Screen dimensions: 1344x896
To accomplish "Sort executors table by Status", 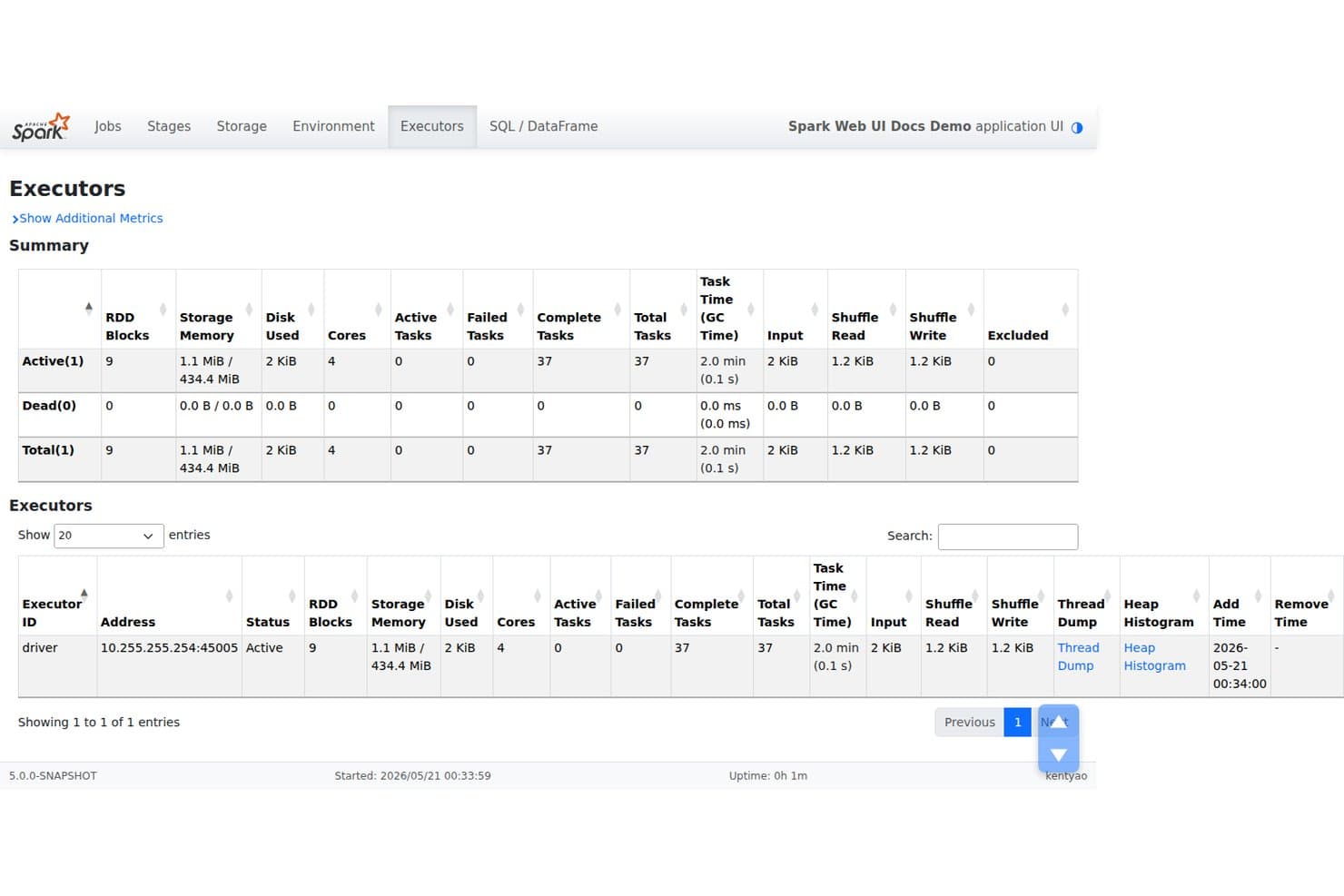I will (x=272, y=596).
